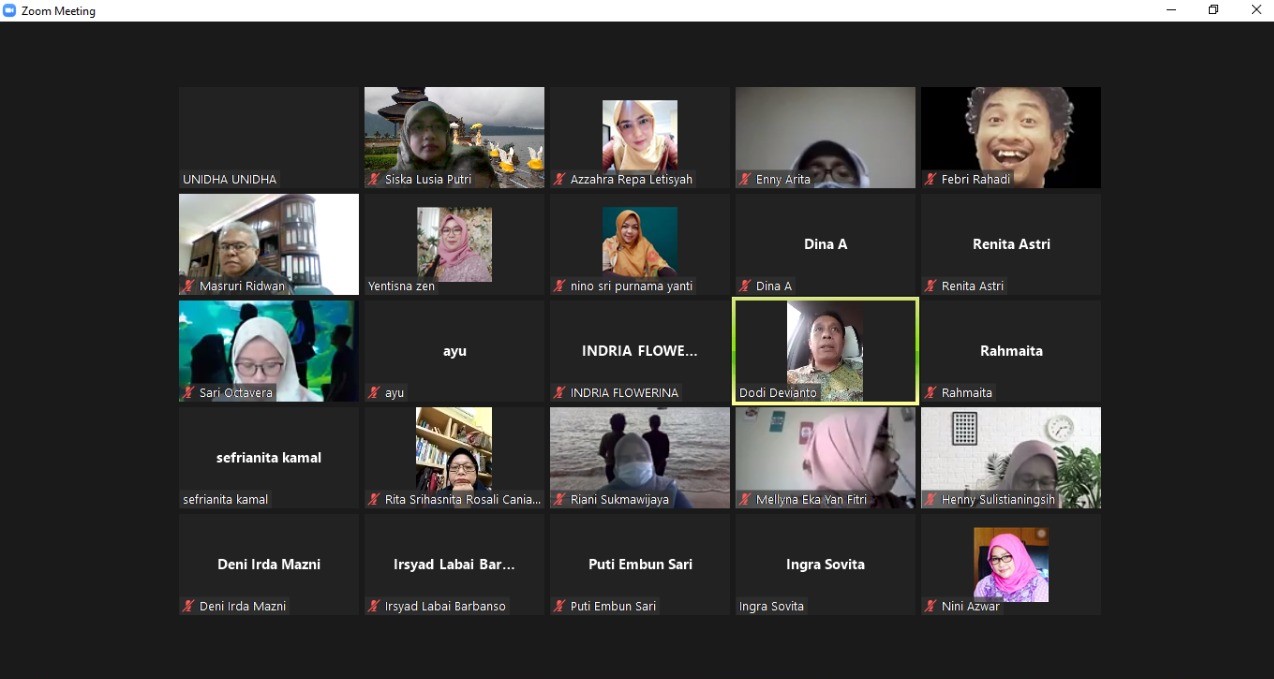Click the muted mic icon next to Enny Arita
Screen dimensions: 1274x679
point(746,180)
